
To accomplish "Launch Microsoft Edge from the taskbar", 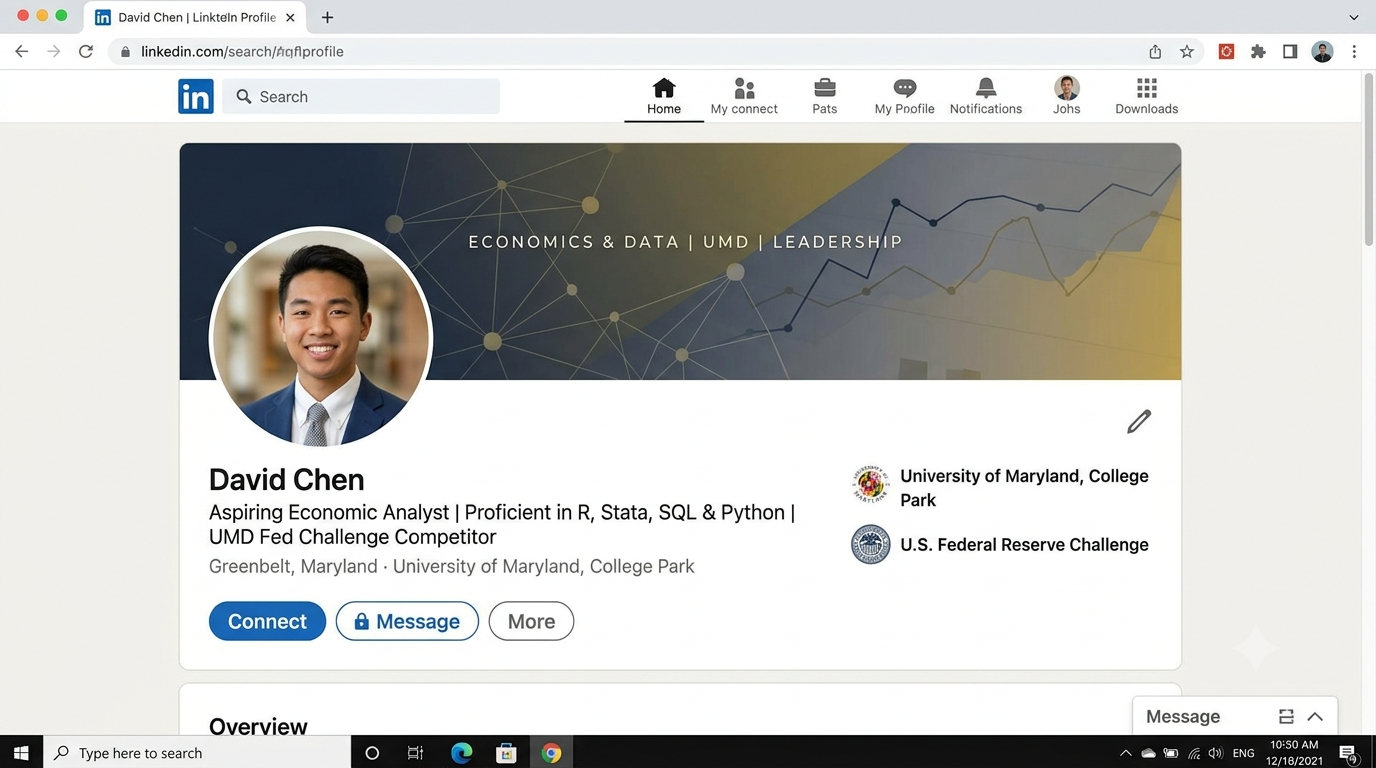I will 461,753.
